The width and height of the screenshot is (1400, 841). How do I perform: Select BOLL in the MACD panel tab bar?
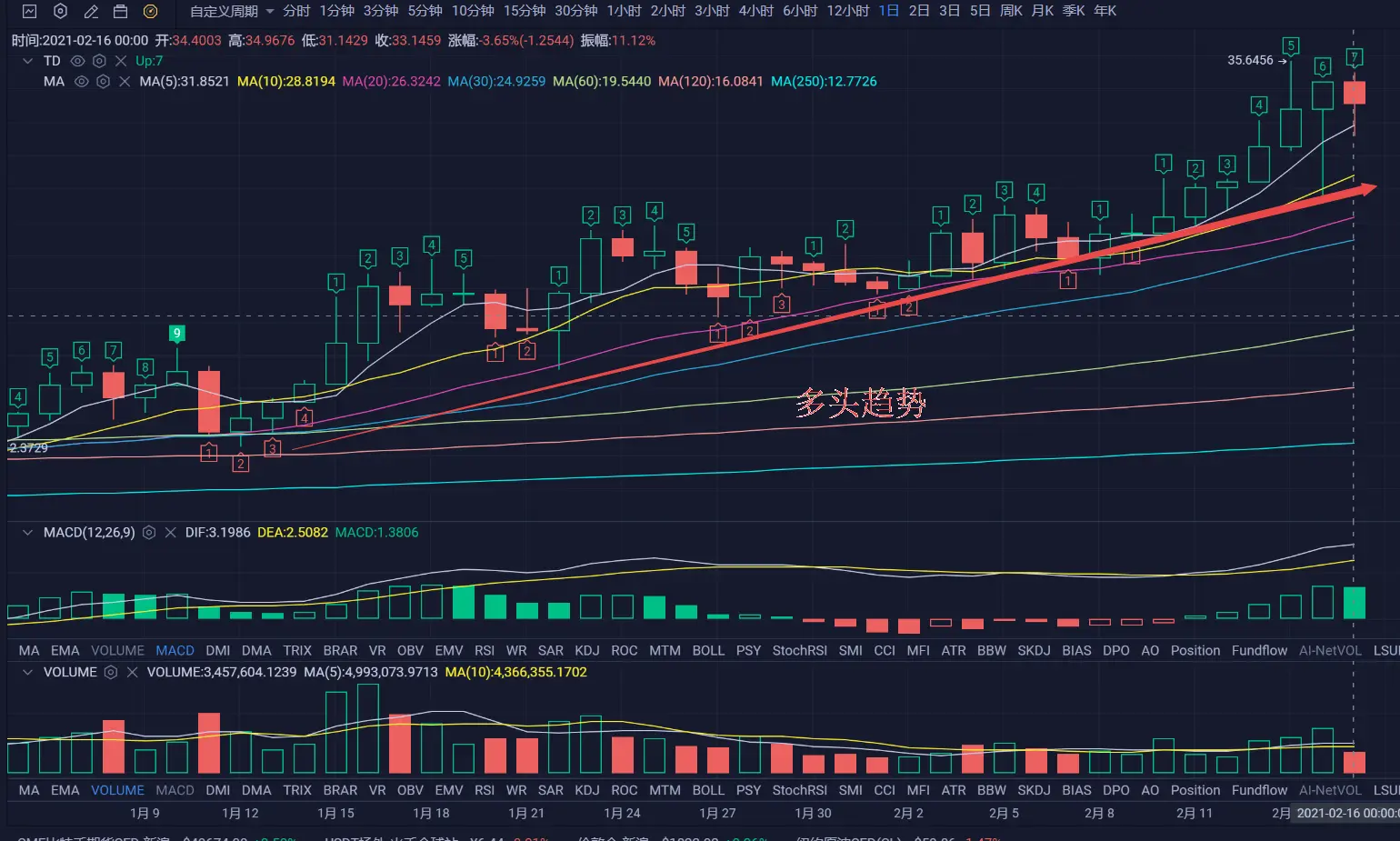pyautogui.click(x=708, y=650)
